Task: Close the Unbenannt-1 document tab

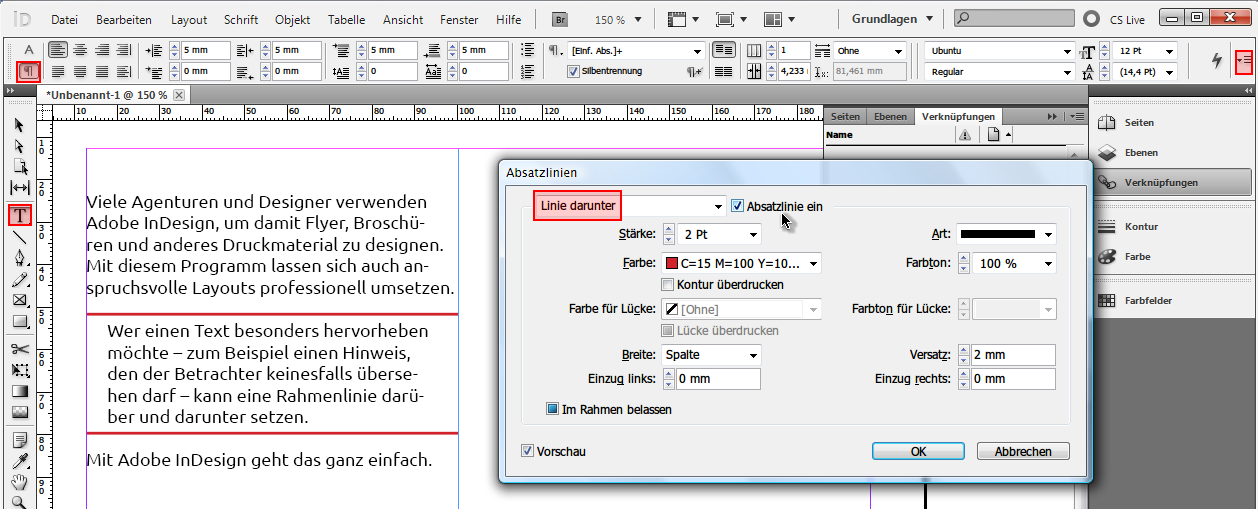Action: (x=179, y=94)
